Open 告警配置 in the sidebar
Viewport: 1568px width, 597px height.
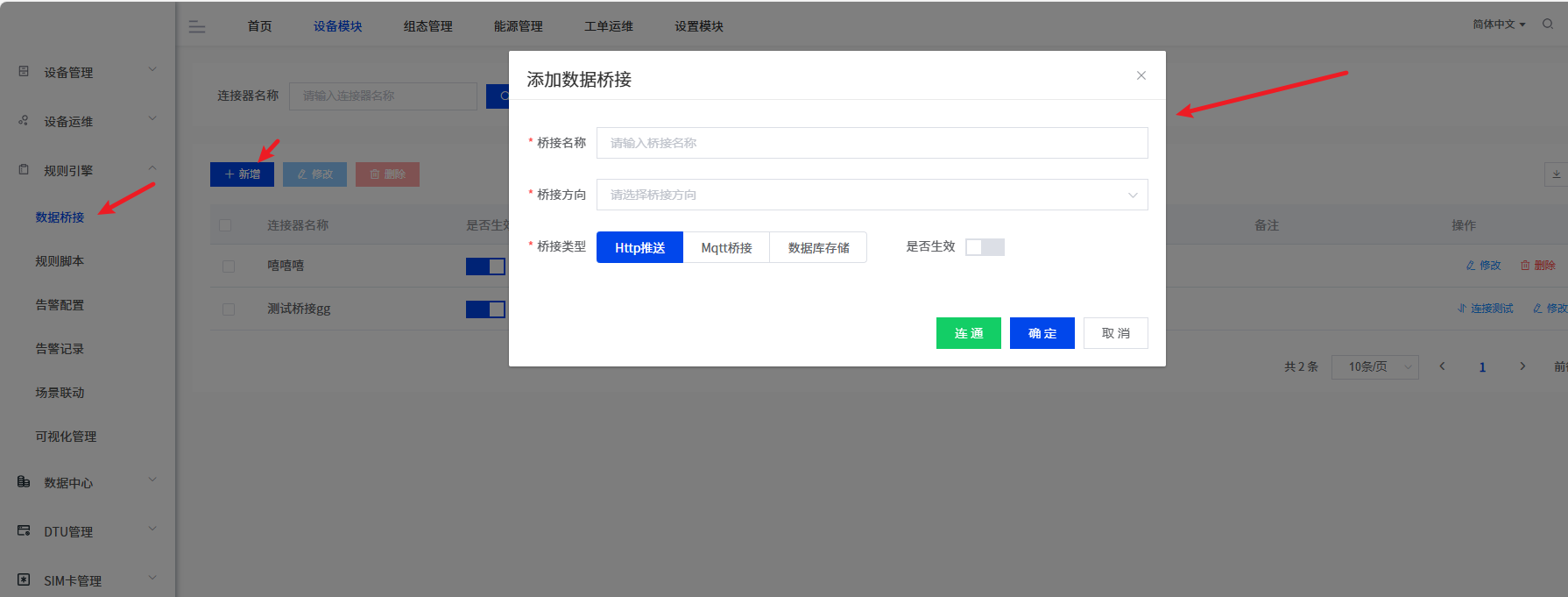(60, 304)
